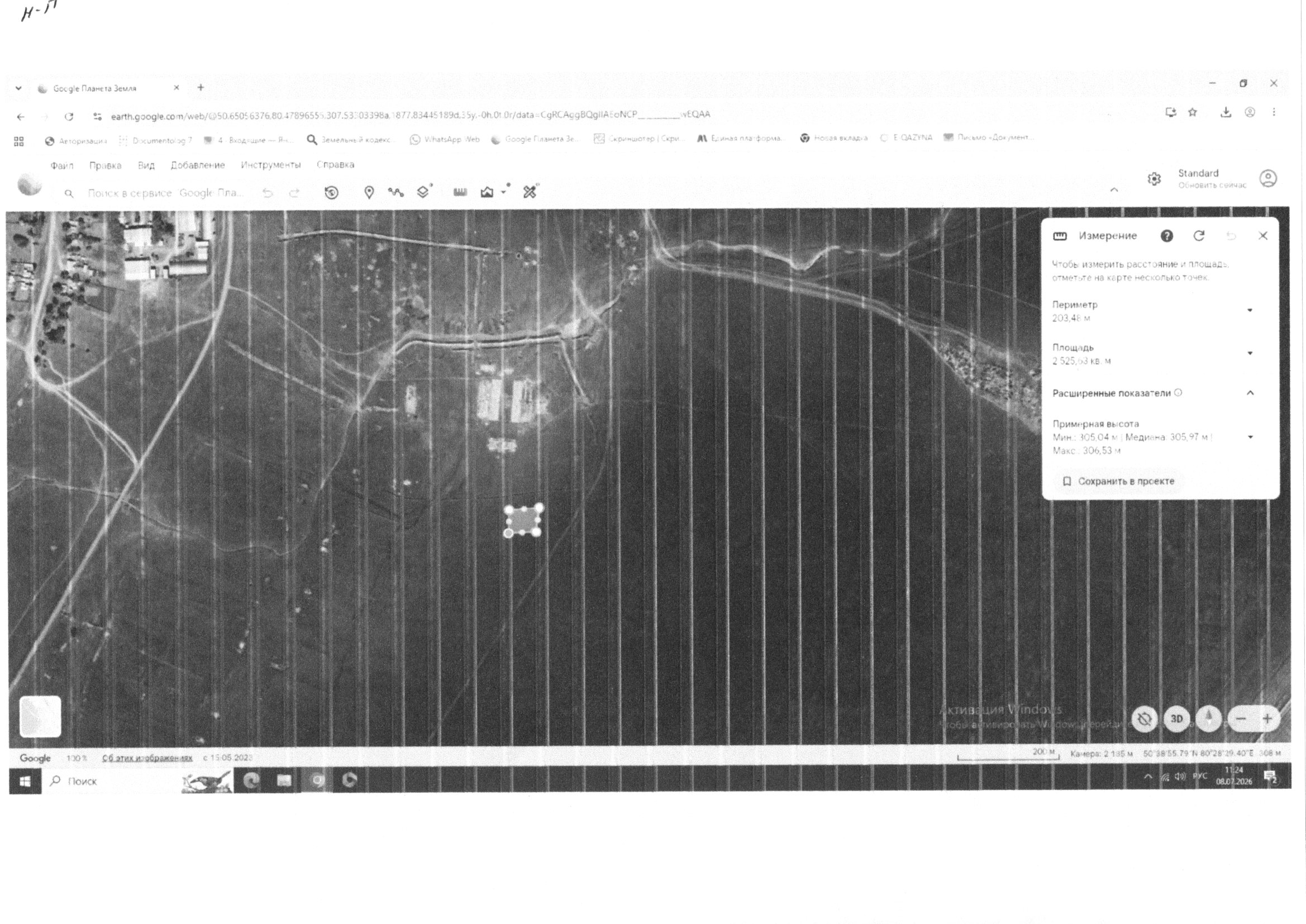
Task: Reset orientation with the compass button
Action: click(x=1209, y=718)
